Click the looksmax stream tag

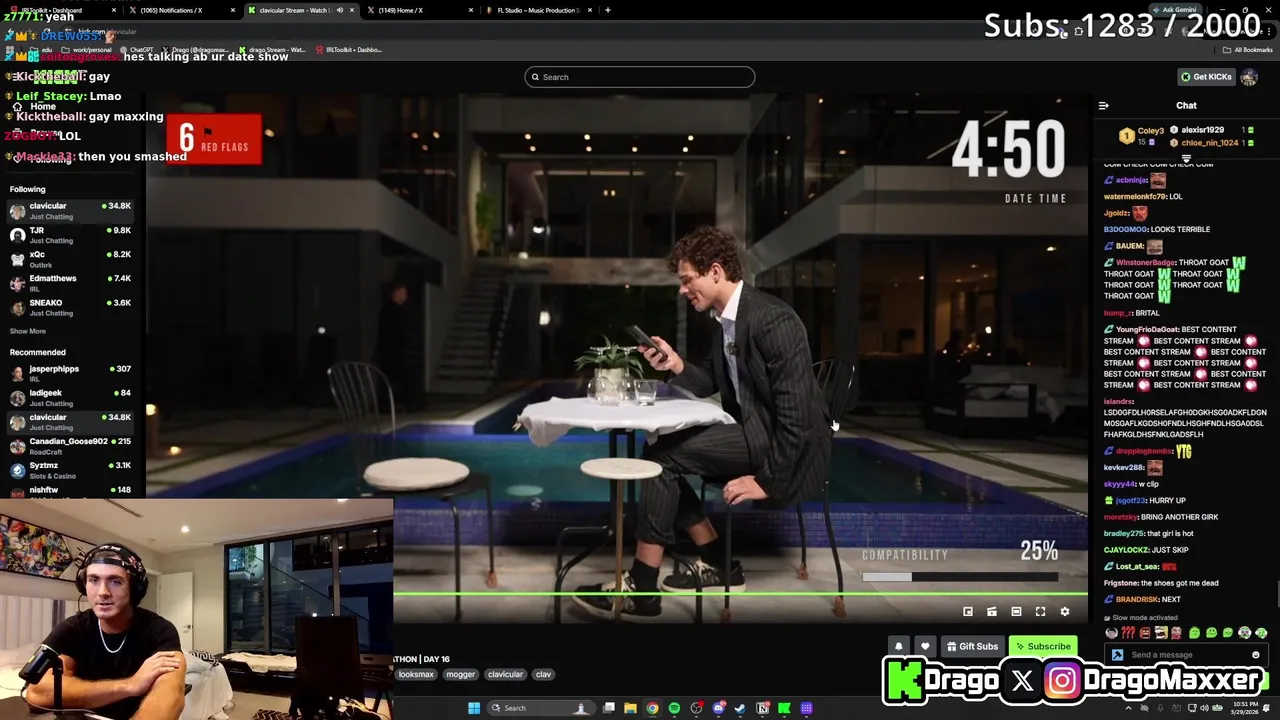pyautogui.click(x=416, y=674)
